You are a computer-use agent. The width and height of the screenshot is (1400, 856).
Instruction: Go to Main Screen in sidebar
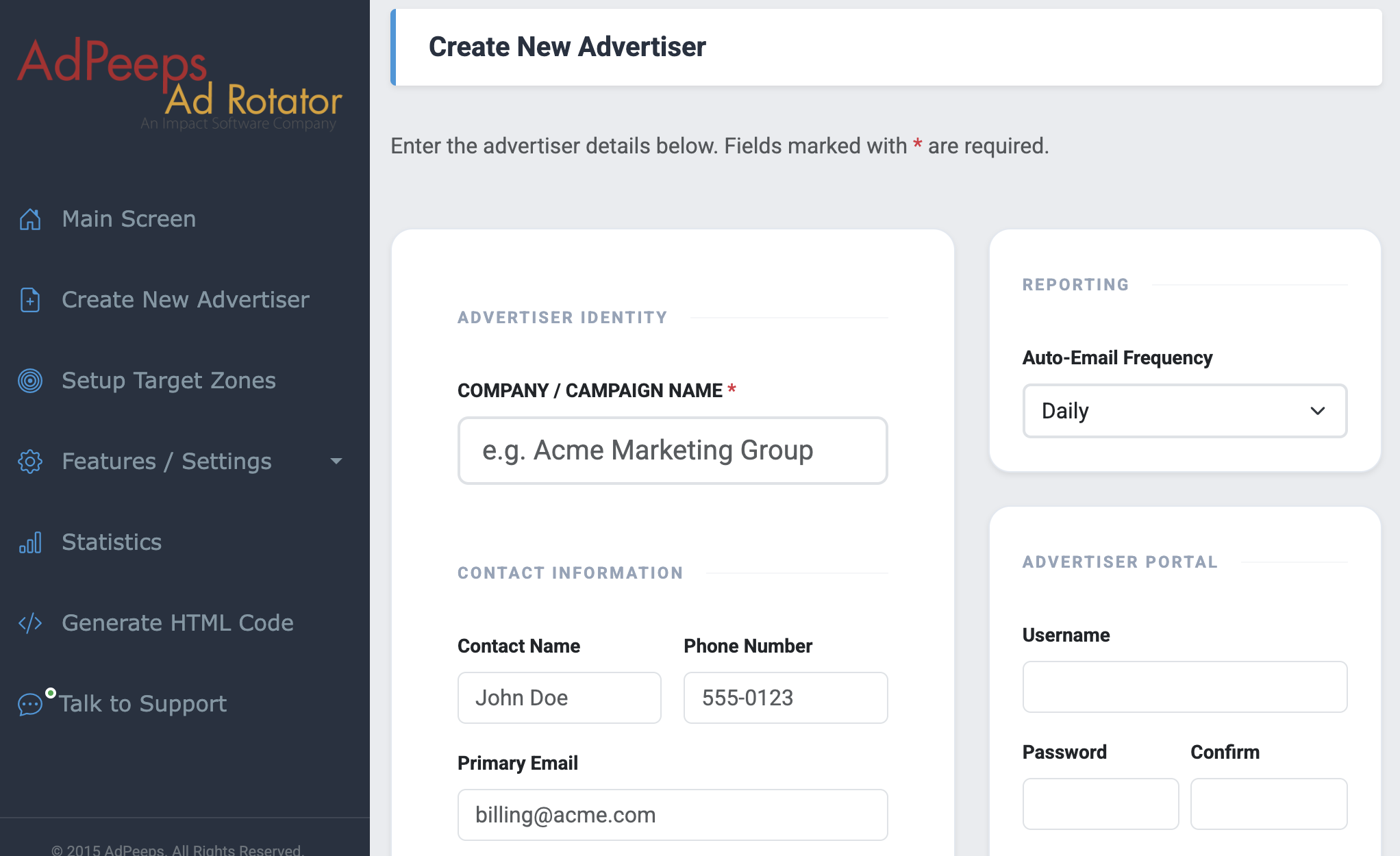129,219
